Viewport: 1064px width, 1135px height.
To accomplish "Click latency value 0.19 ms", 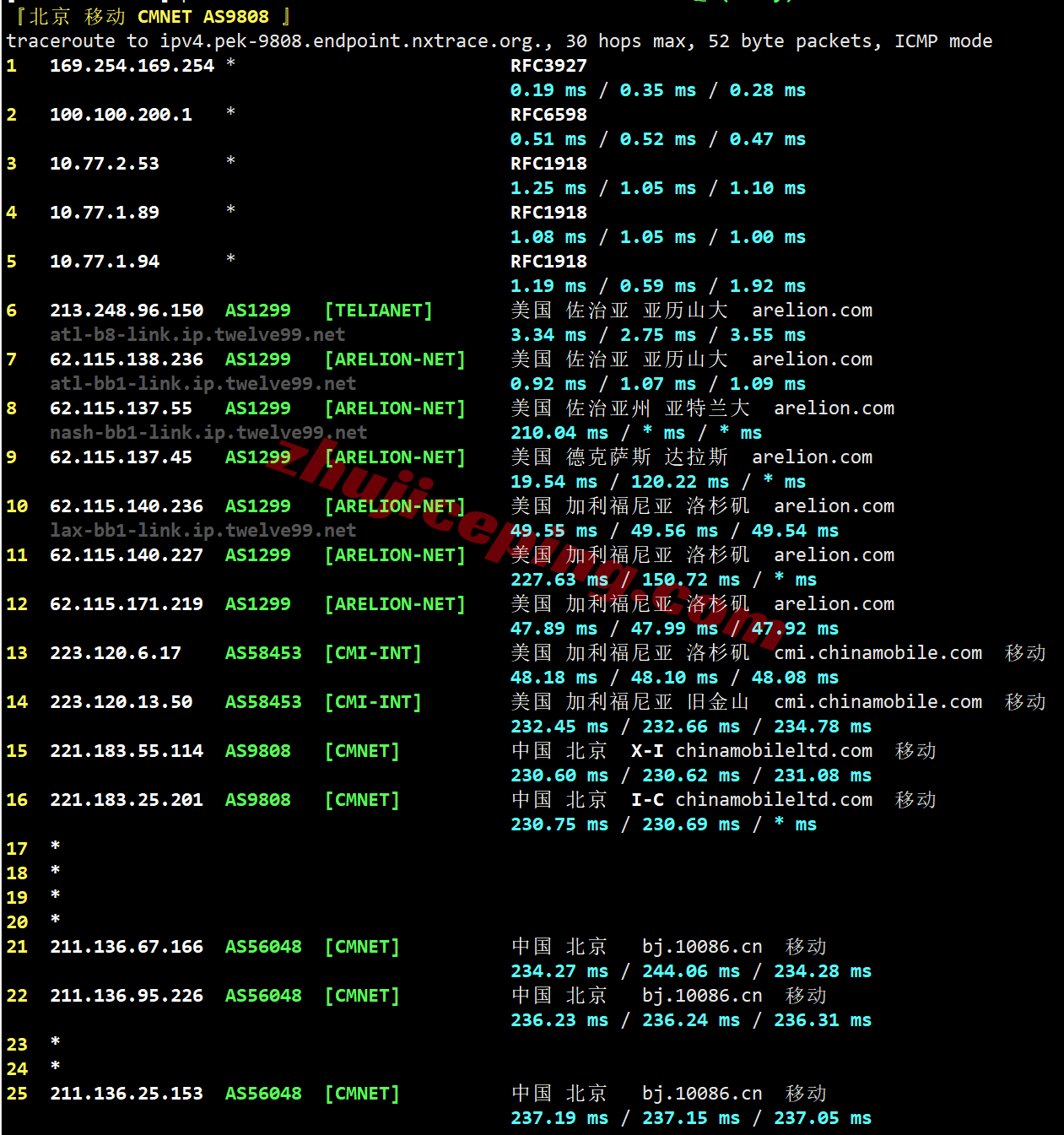I will (x=548, y=90).
